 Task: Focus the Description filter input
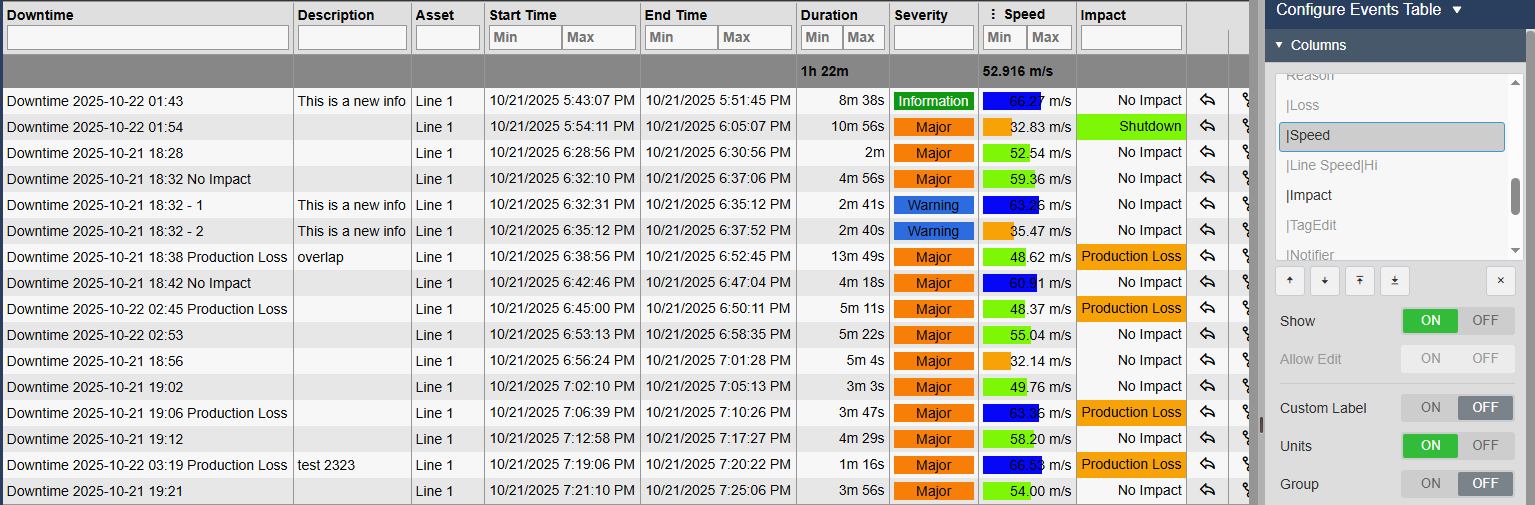[352, 37]
